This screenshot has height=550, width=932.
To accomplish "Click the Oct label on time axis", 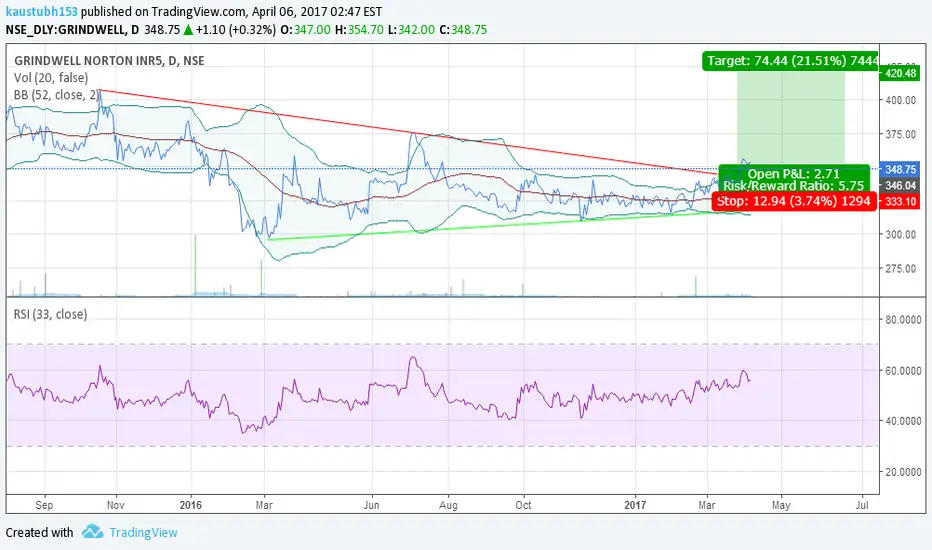I will click(x=523, y=505).
